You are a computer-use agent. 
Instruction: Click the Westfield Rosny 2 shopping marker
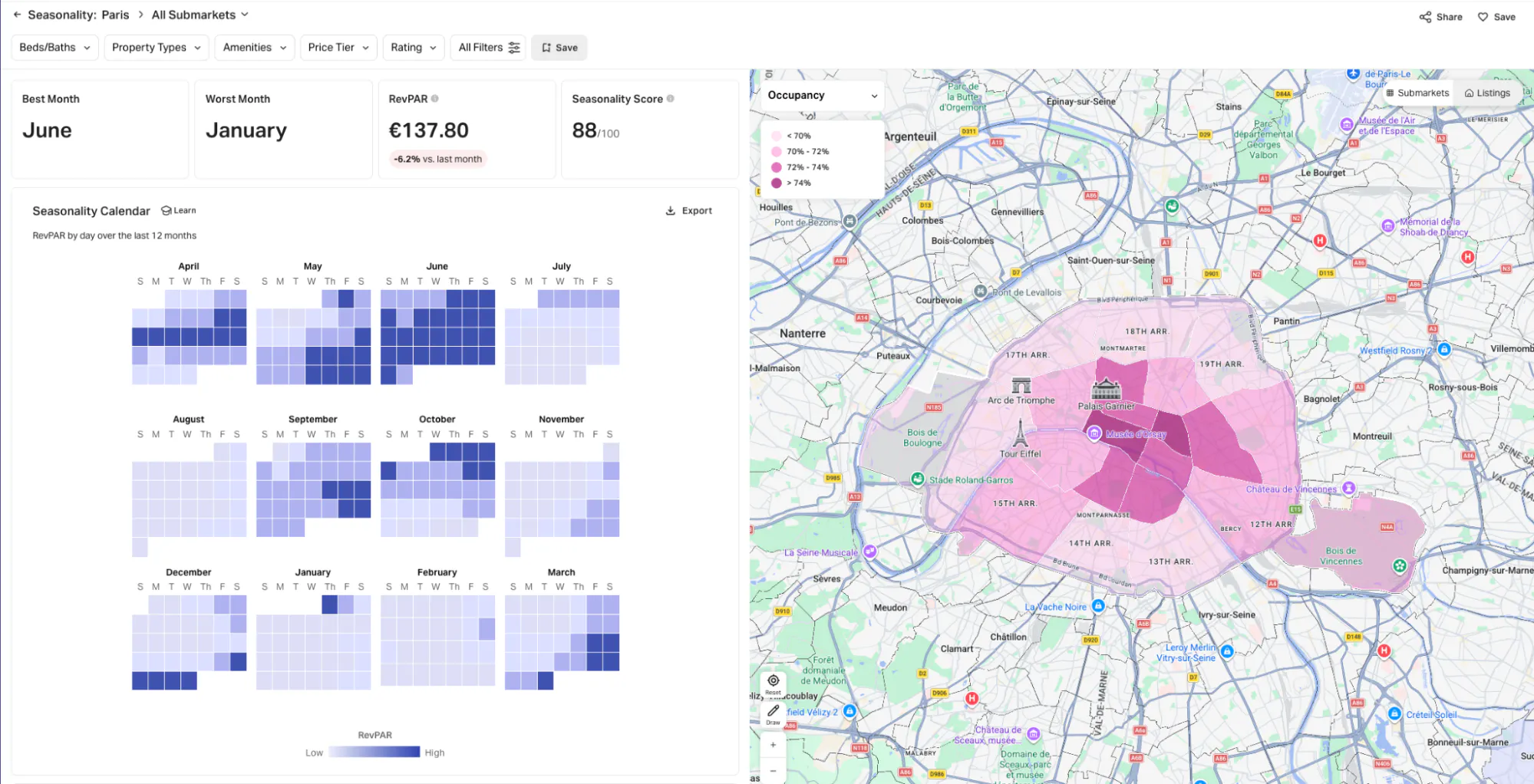(1444, 350)
